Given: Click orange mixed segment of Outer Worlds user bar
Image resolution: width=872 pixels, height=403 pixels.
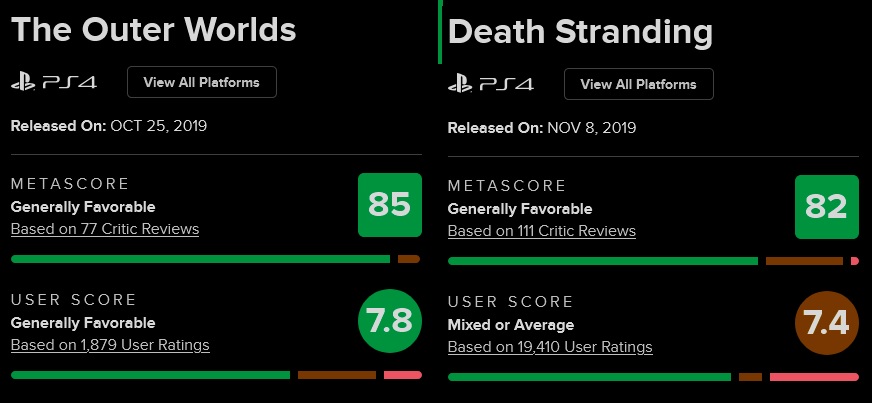Looking at the screenshot, I should tap(337, 375).
